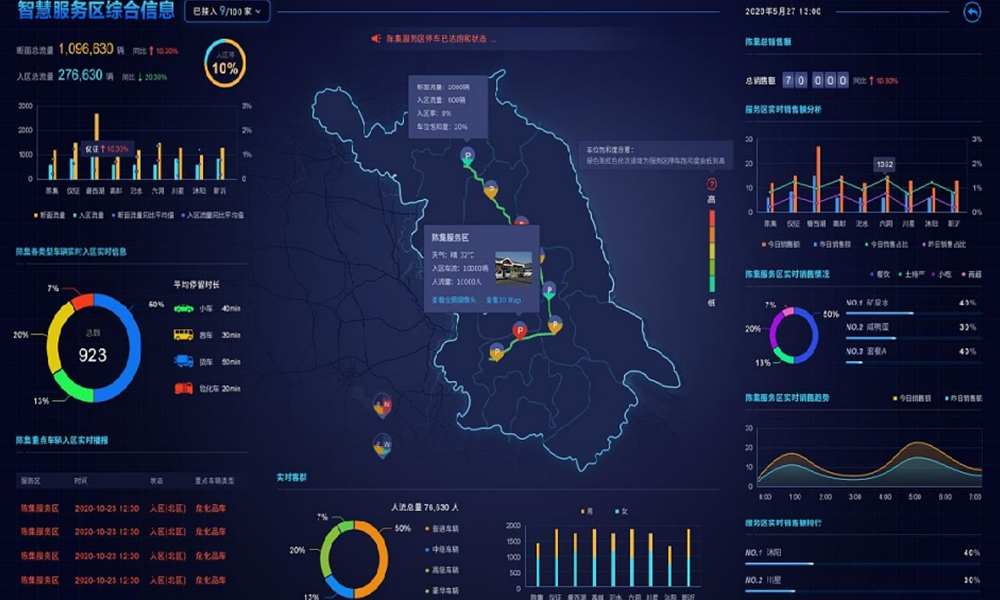
Task: Click the red 危化车 tanker icon
Action: (x=184, y=388)
